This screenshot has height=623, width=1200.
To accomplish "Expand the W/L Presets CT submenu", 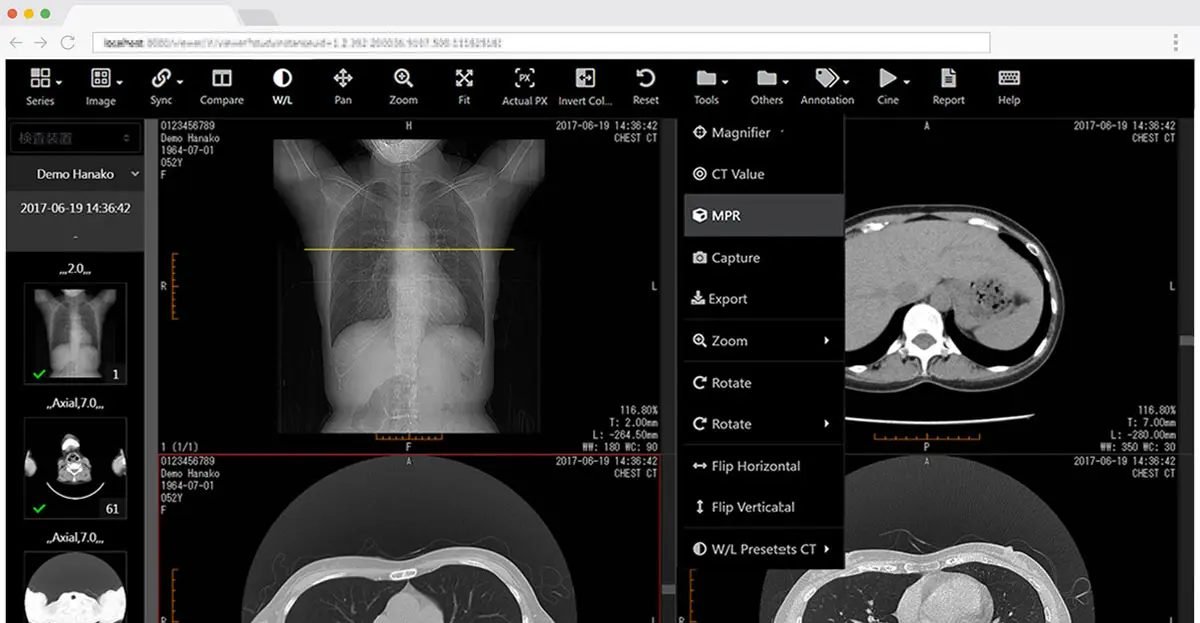I will click(763, 549).
